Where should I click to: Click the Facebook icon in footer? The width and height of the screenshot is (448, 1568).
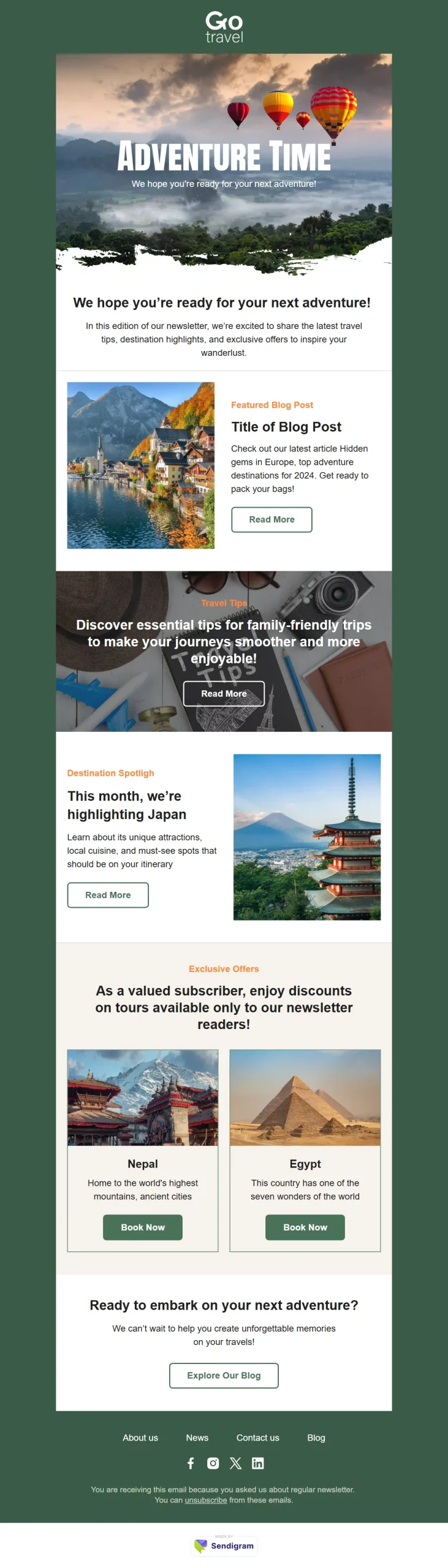click(x=191, y=1463)
